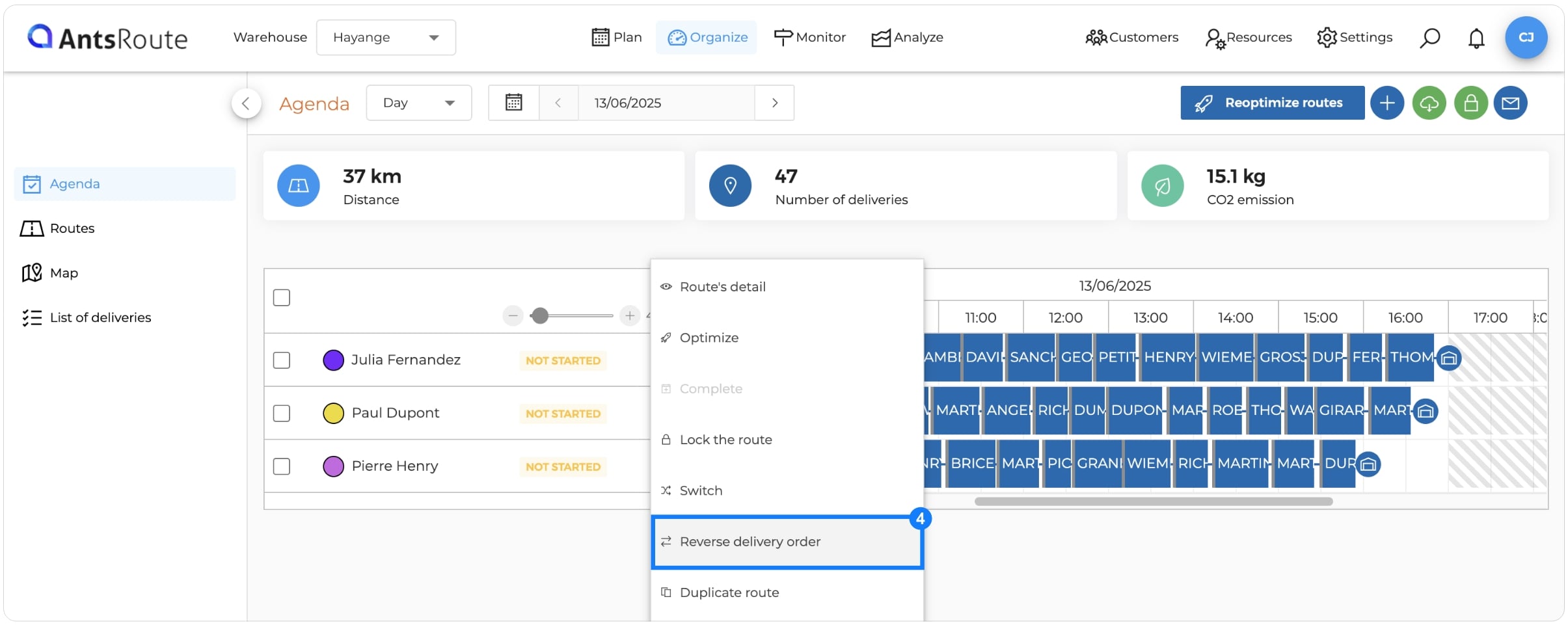The image size is (1568, 625).
Task: Open Agenda in the sidebar
Action: [124, 184]
